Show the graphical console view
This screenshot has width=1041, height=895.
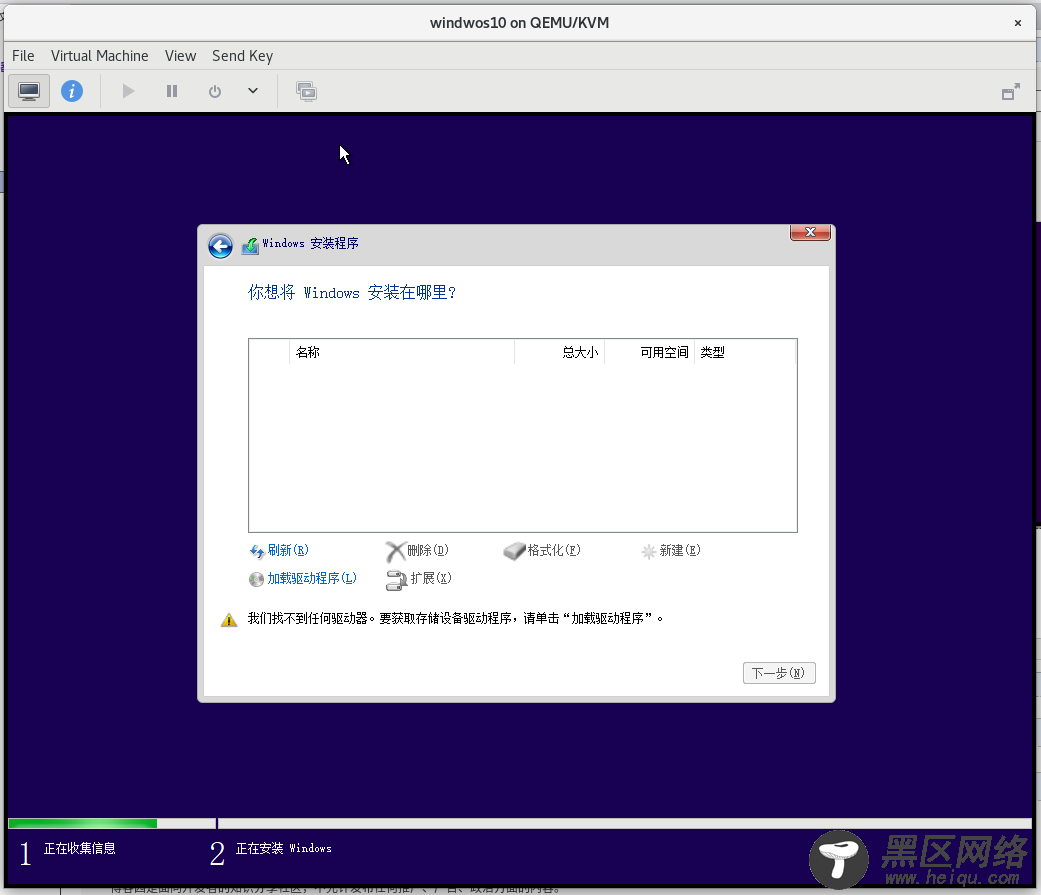point(29,91)
